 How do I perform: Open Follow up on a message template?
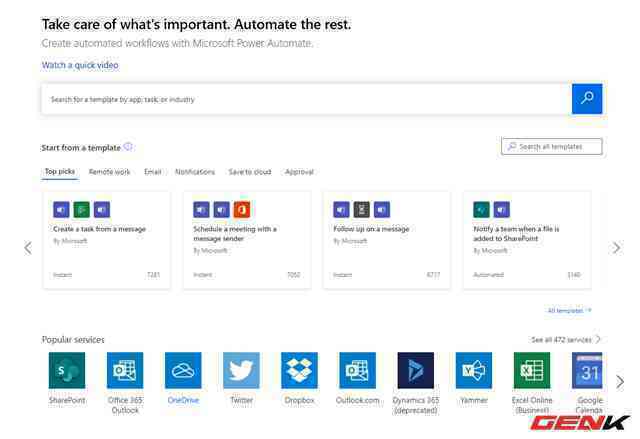[x=387, y=240]
